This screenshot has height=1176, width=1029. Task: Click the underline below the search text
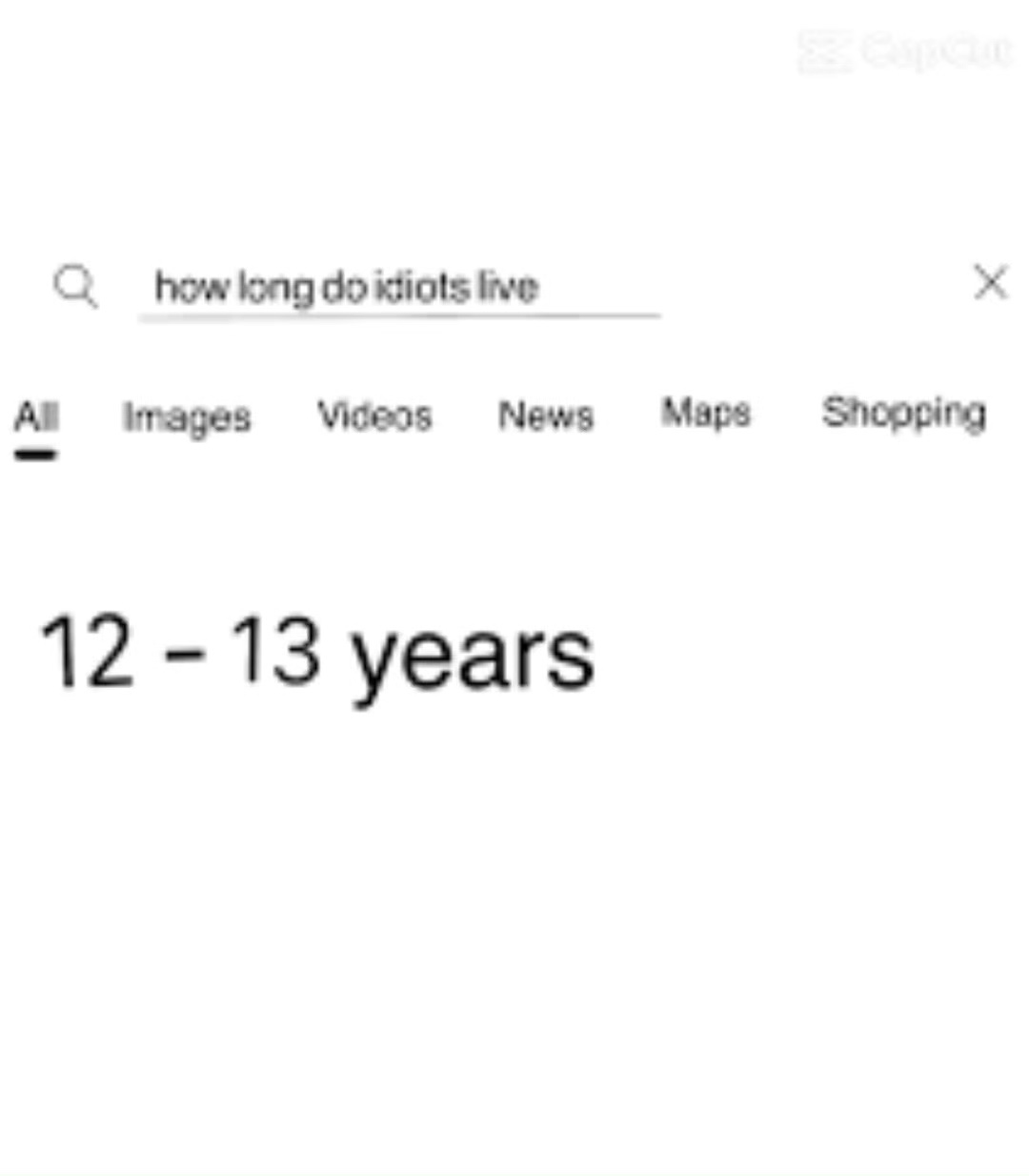tap(400, 314)
